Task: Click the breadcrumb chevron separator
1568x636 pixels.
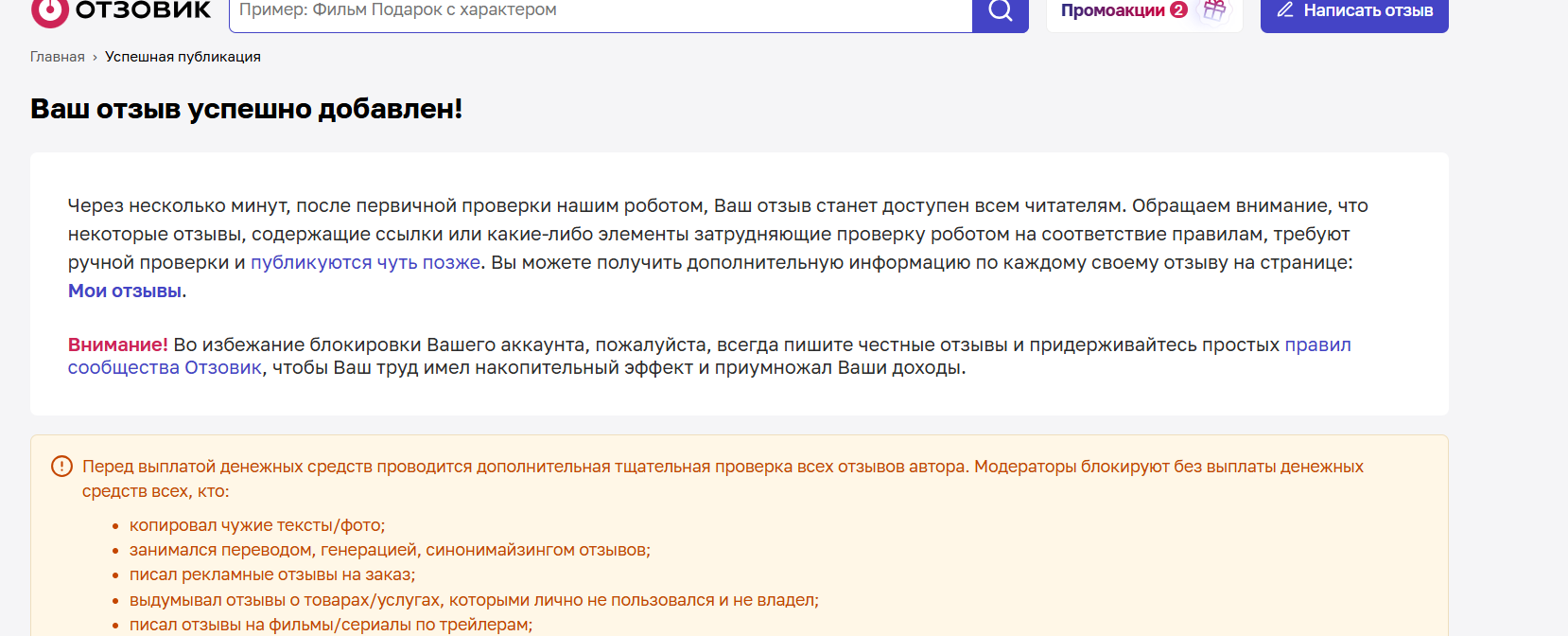Action: pyautogui.click(x=95, y=58)
